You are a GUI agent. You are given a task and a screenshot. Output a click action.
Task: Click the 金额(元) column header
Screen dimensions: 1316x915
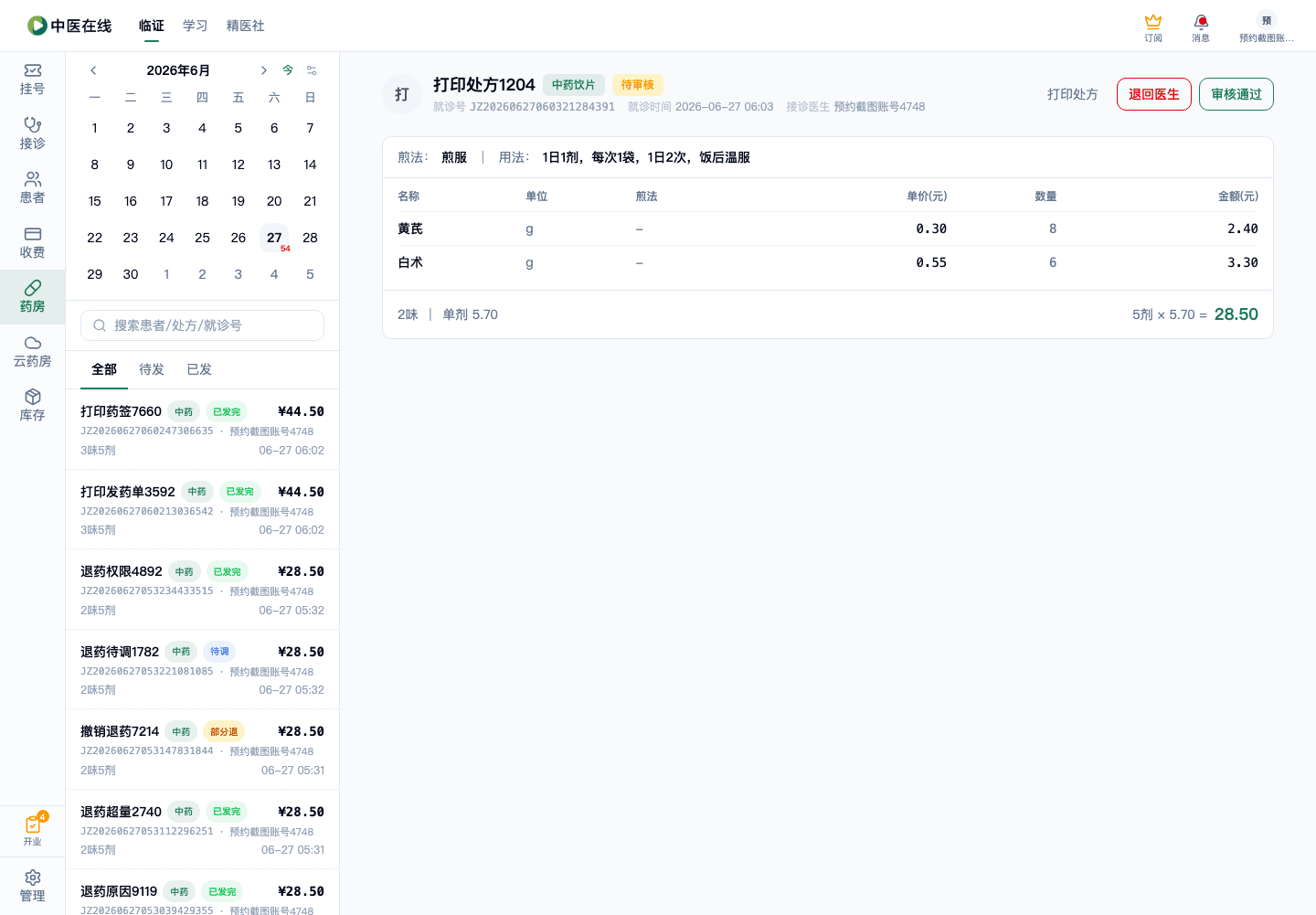[x=1238, y=197]
